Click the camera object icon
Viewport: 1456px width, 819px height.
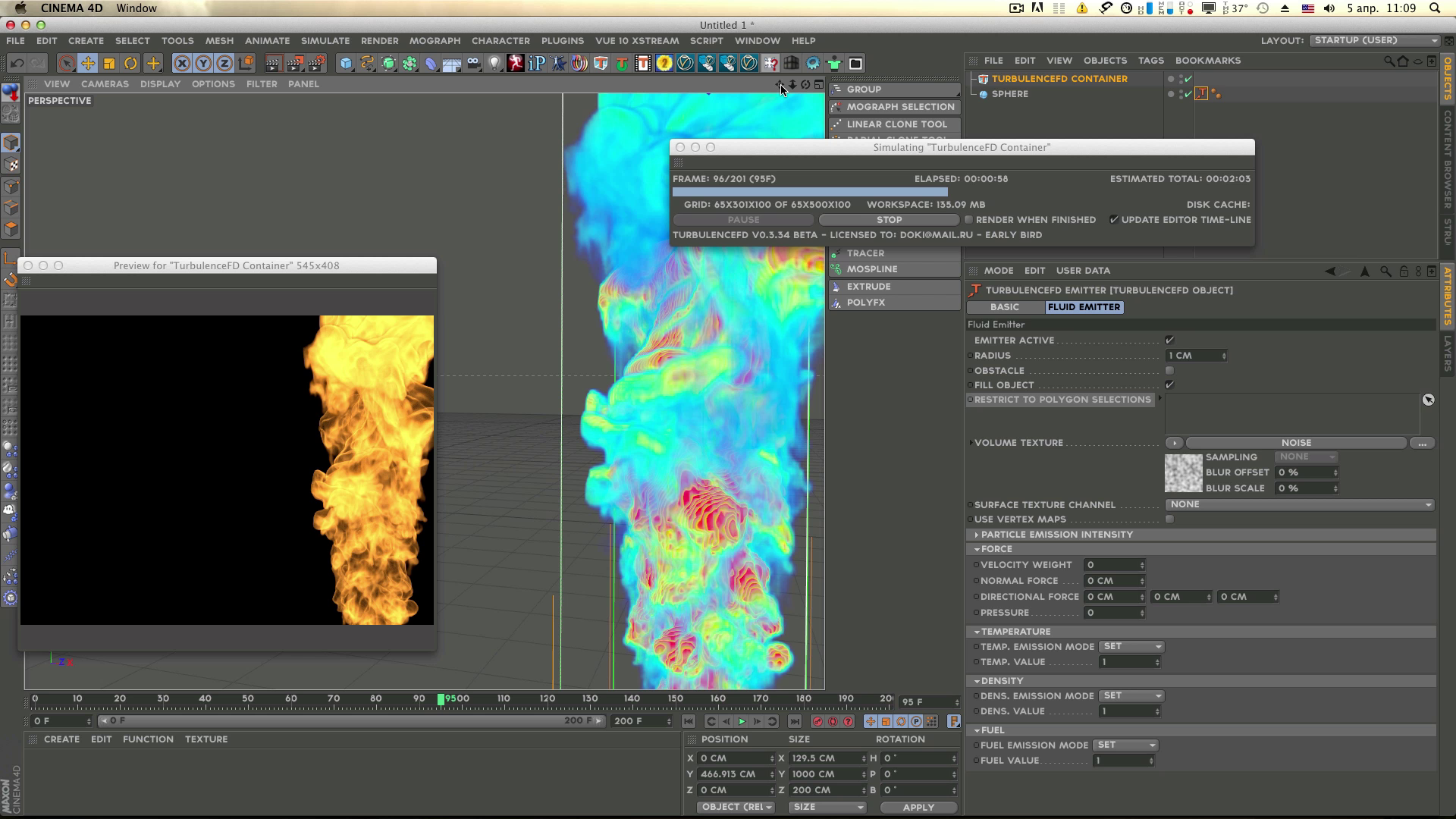[x=473, y=64]
